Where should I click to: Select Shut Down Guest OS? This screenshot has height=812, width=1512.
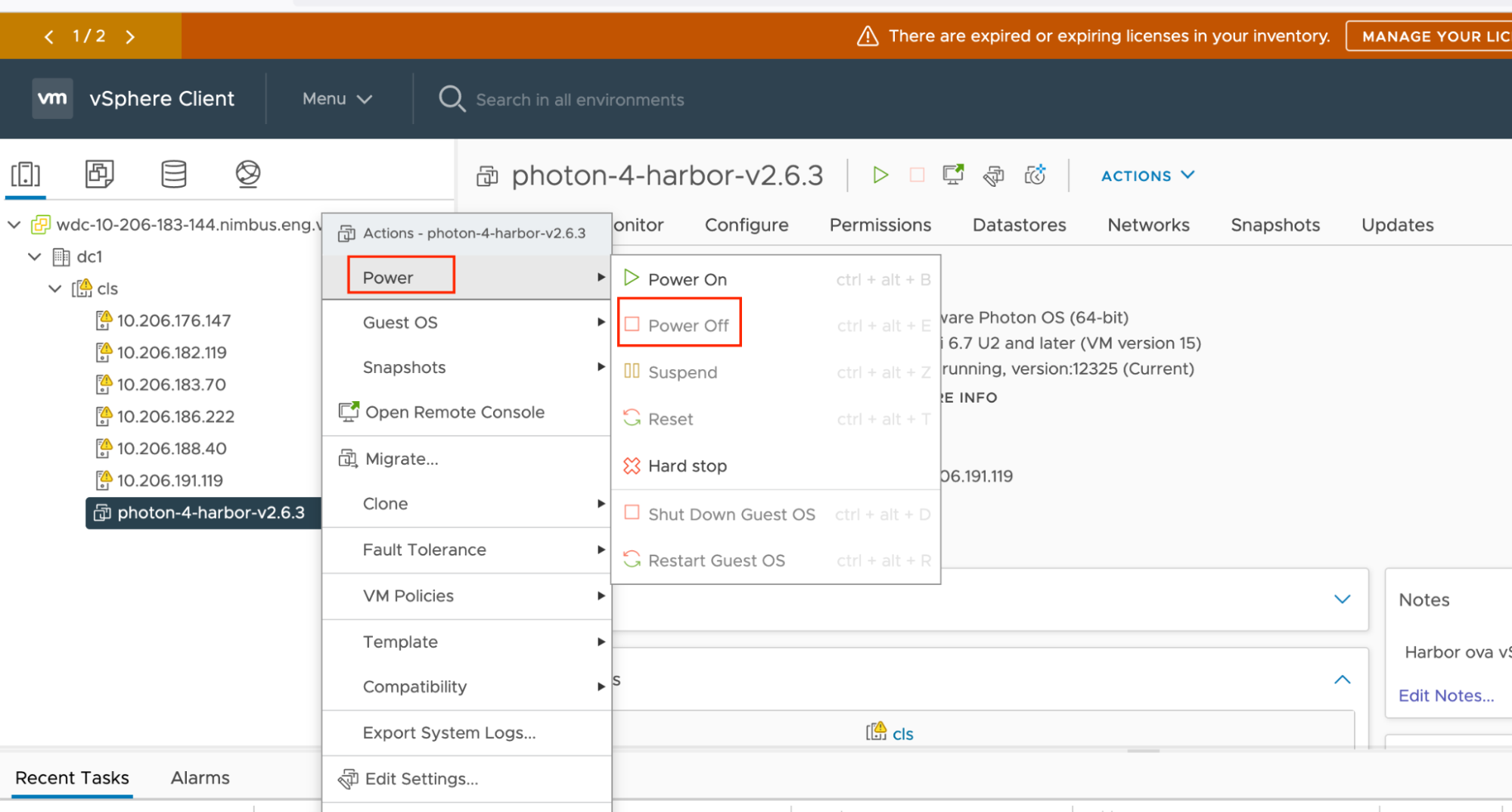[x=776, y=514]
